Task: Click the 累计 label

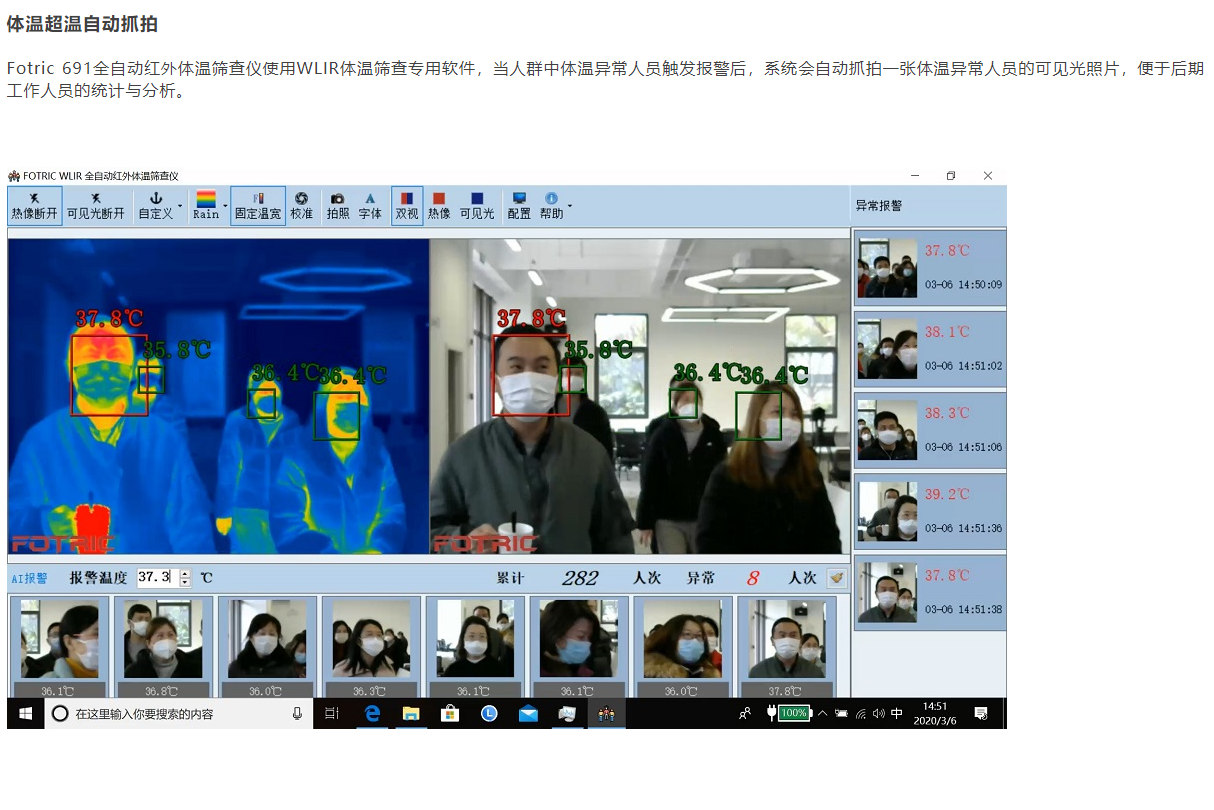Action: [510, 578]
